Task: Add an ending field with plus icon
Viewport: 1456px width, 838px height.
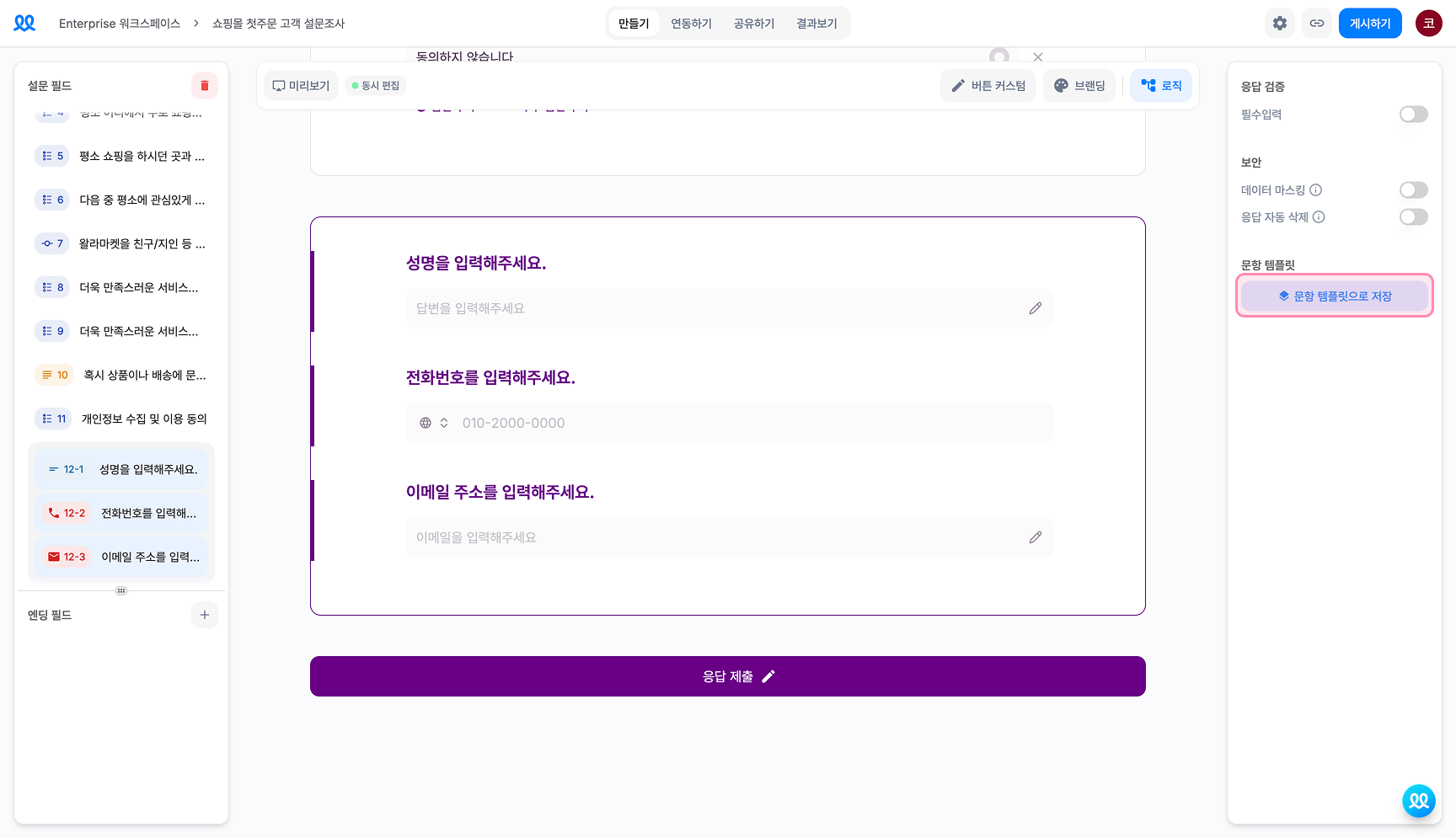Action: tap(205, 615)
